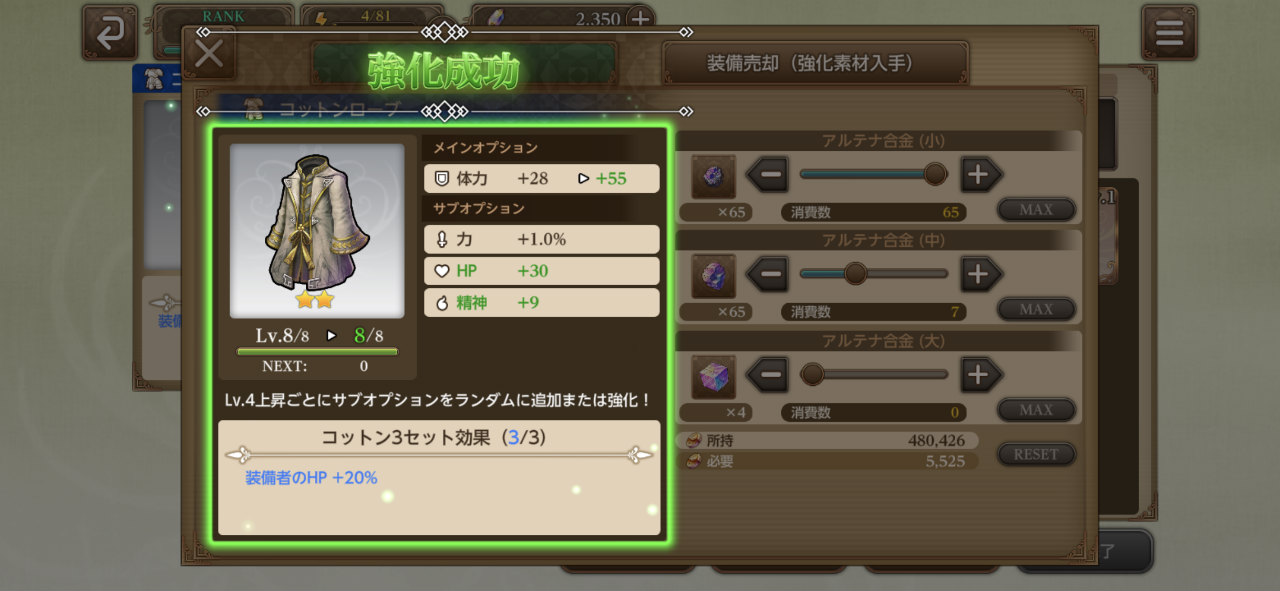Image resolution: width=1280 pixels, height=591 pixels.
Task: Click MAX for アルテナ合金 (大)
Action: click(1036, 410)
